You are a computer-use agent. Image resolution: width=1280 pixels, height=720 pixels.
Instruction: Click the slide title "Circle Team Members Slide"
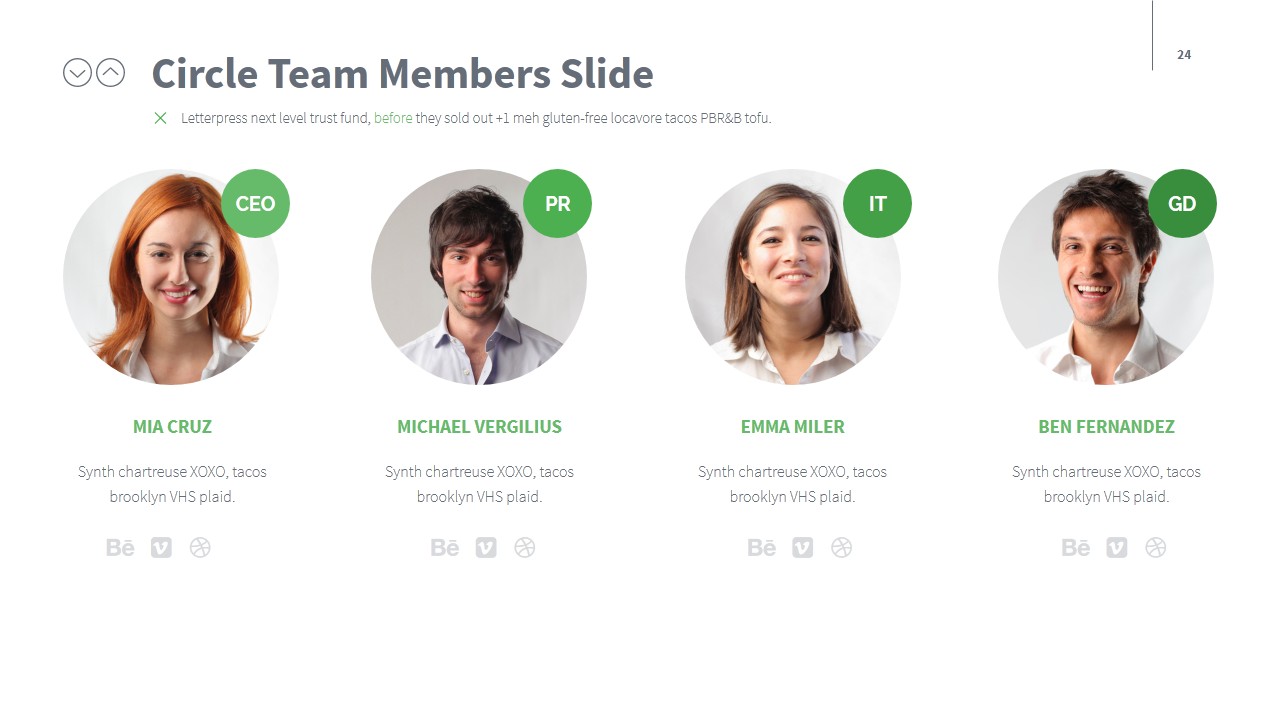pyautogui.click(x=402, y=74)
